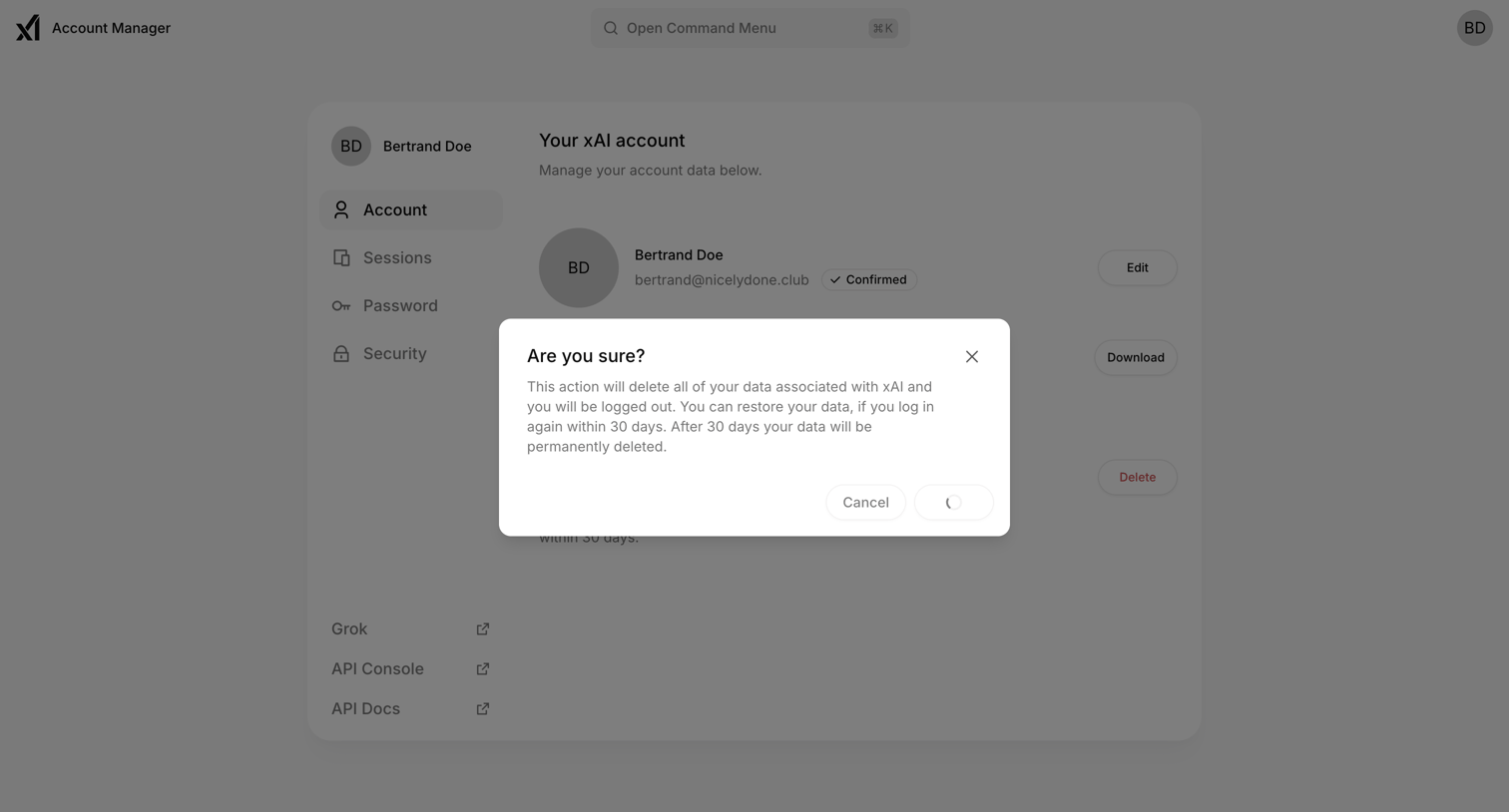Click the Account Manager title
This screenshot has height=812, width=1509.
click(111, 28)
